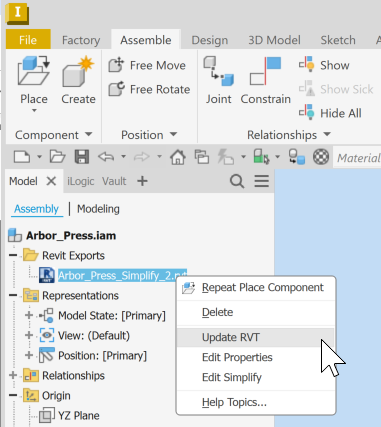Choose Edit Properties in context menu

click(x=256, y=357)
